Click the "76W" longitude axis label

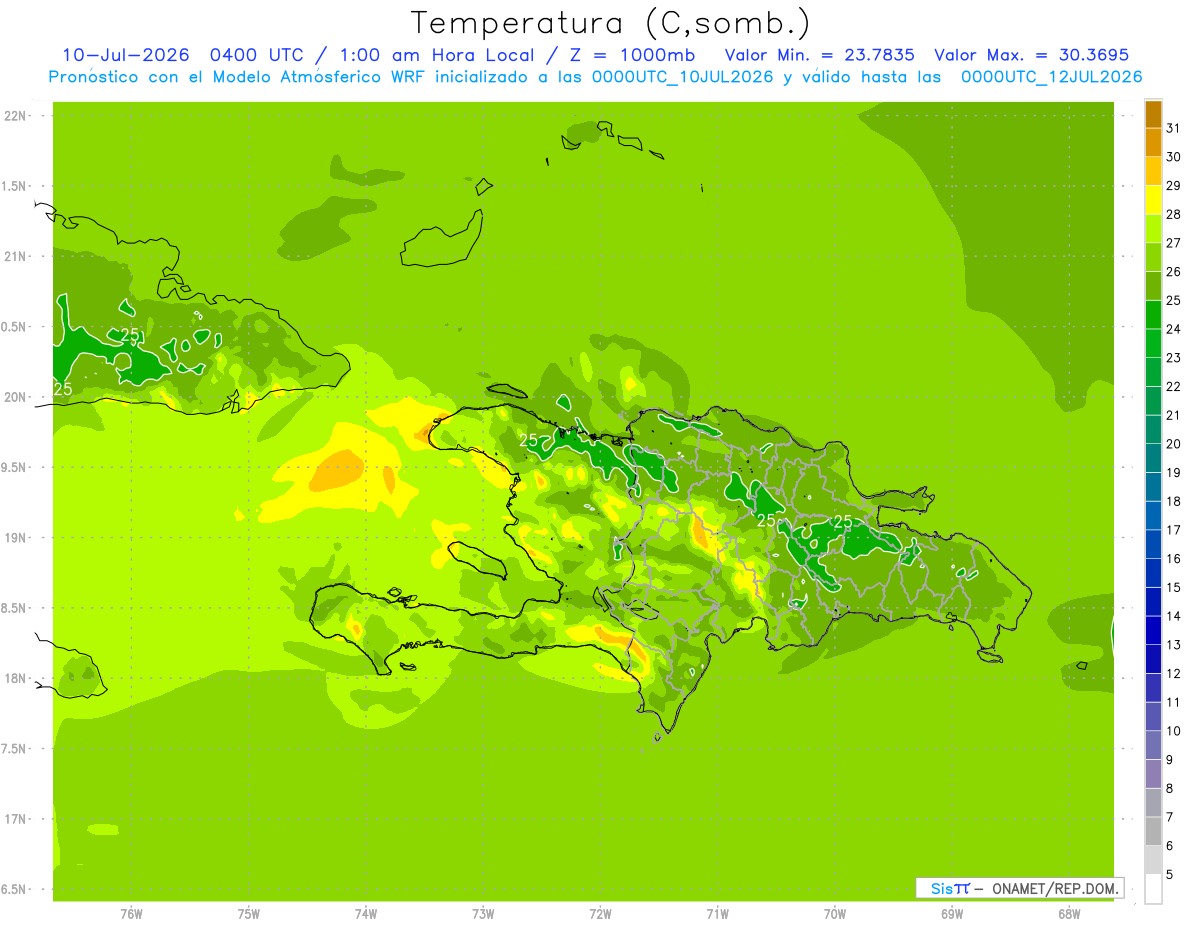point(131,914)
